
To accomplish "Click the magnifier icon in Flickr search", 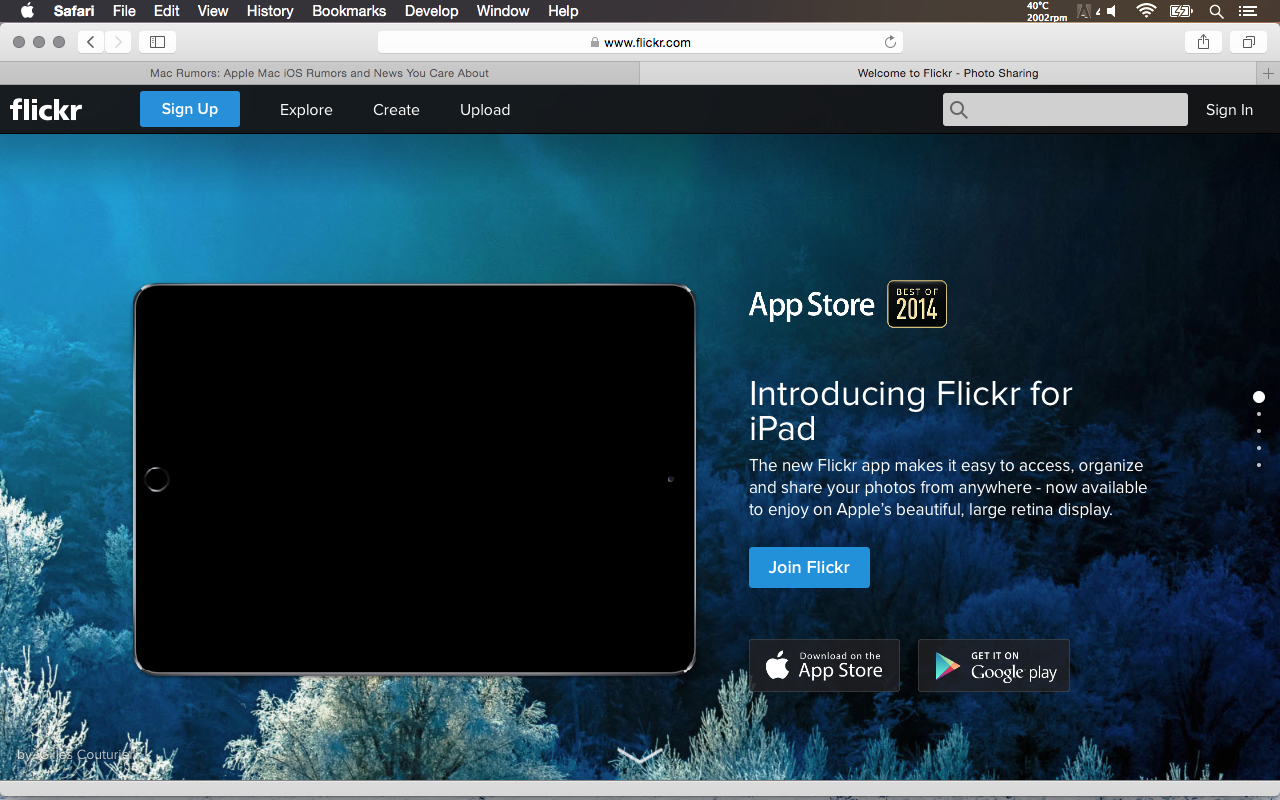I will click(x=958, y=110).
